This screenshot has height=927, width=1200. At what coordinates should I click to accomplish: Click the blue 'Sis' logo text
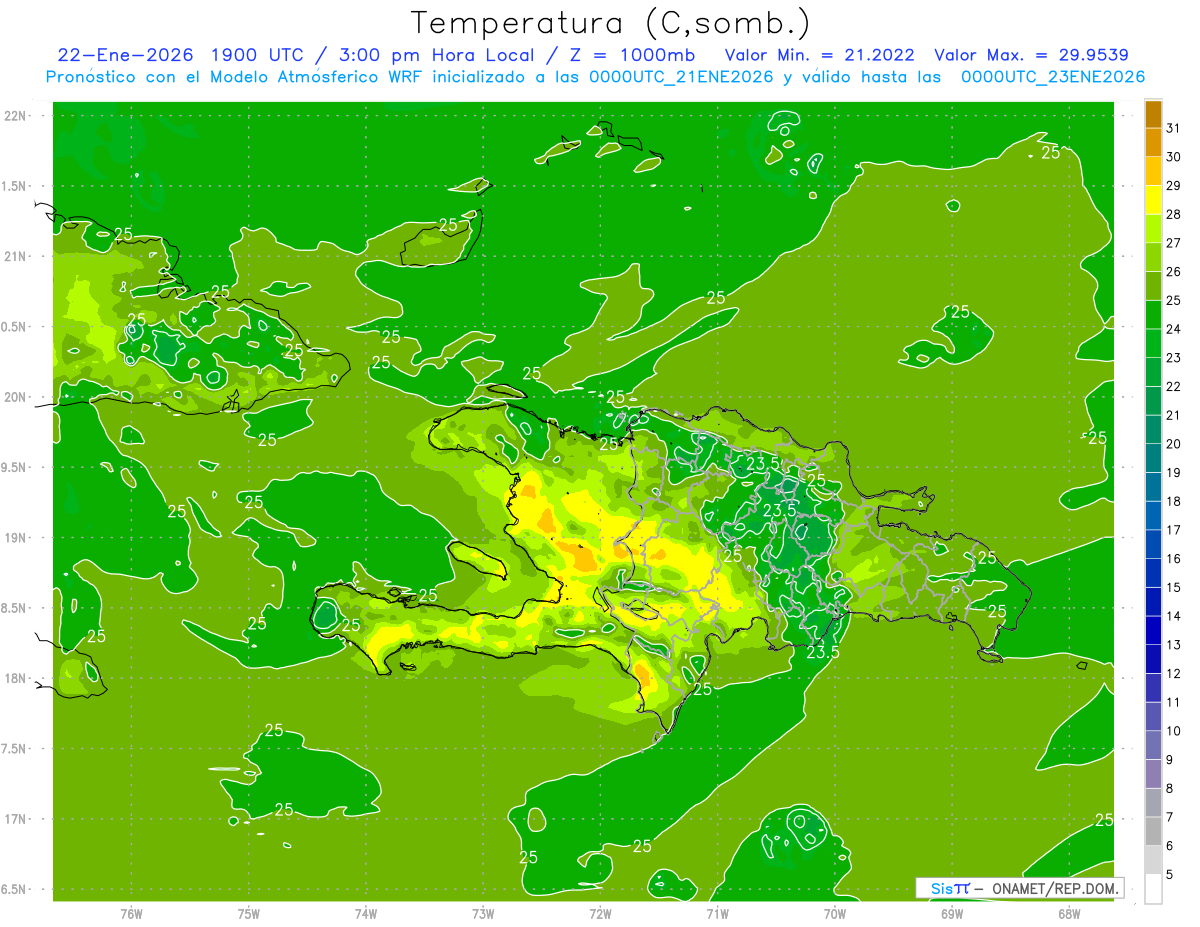point(941,888)
